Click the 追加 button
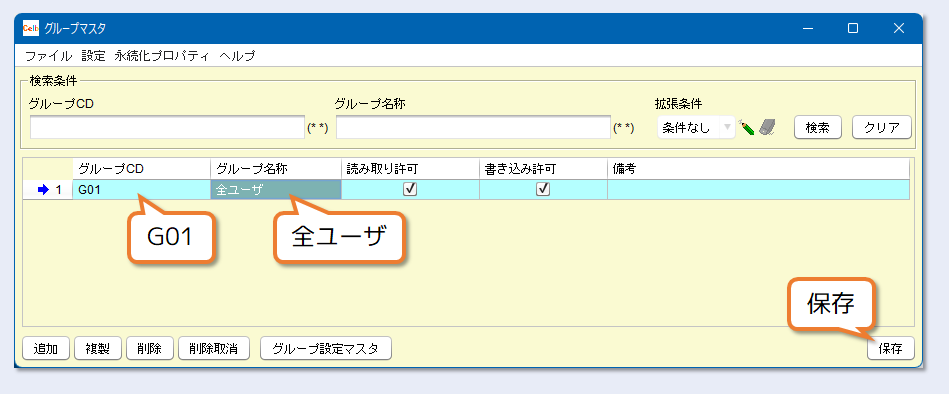This screenshot has width=949, height=394. 46,349
